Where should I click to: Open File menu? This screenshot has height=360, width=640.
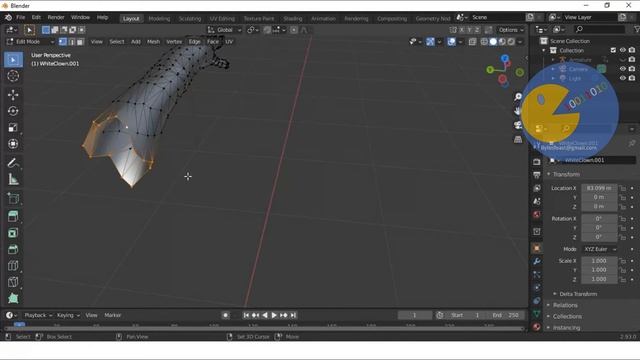(20, 17)
